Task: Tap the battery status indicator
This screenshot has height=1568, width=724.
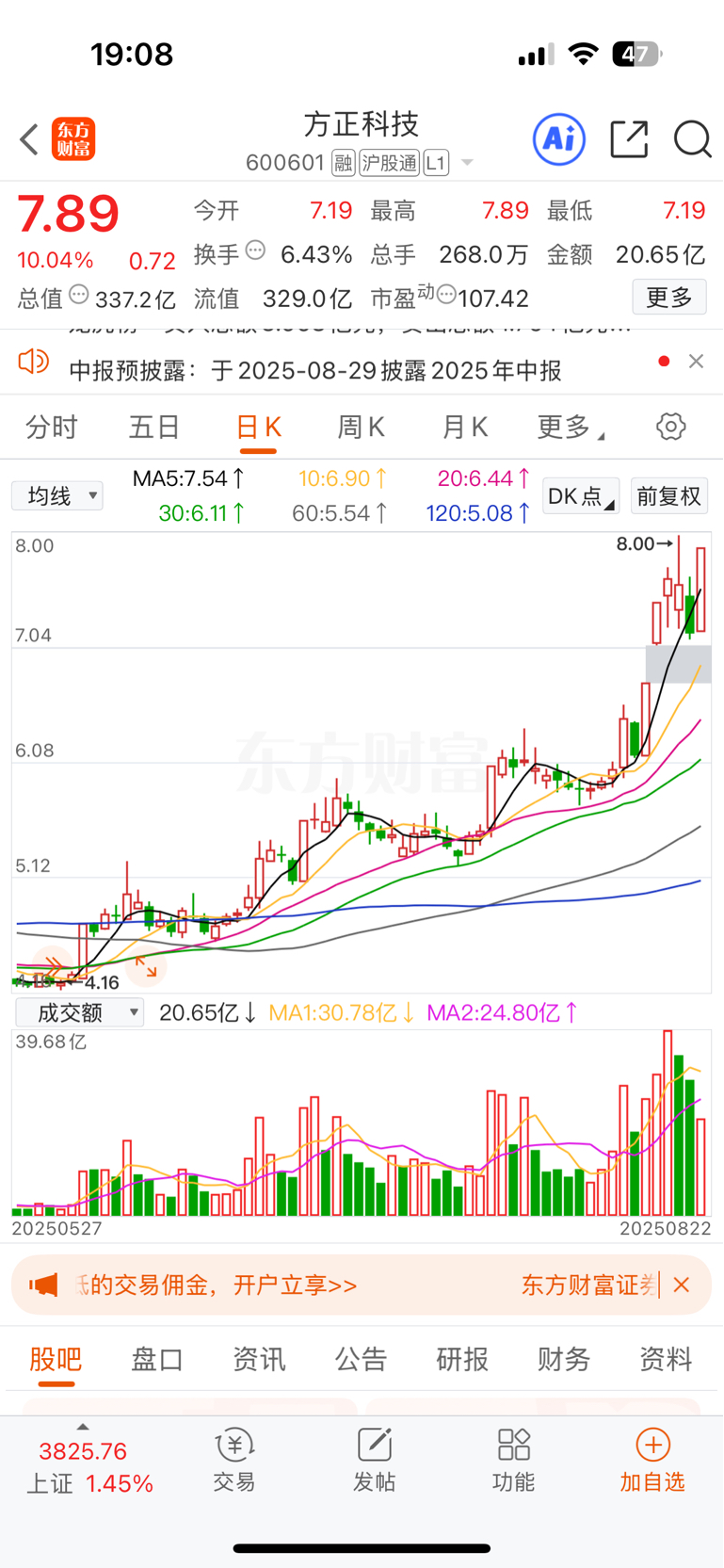Action: click(637, 54)
